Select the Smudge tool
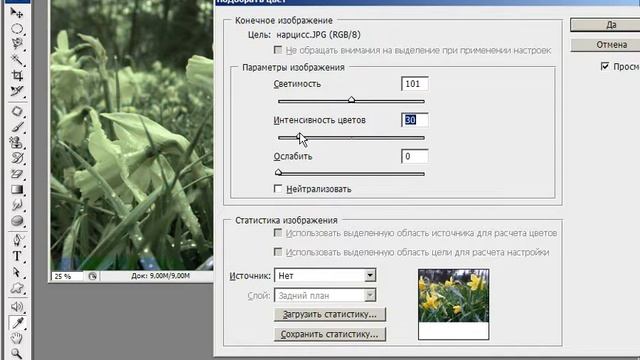The width and height of the screenshot is (640, 360). point(17,205)
